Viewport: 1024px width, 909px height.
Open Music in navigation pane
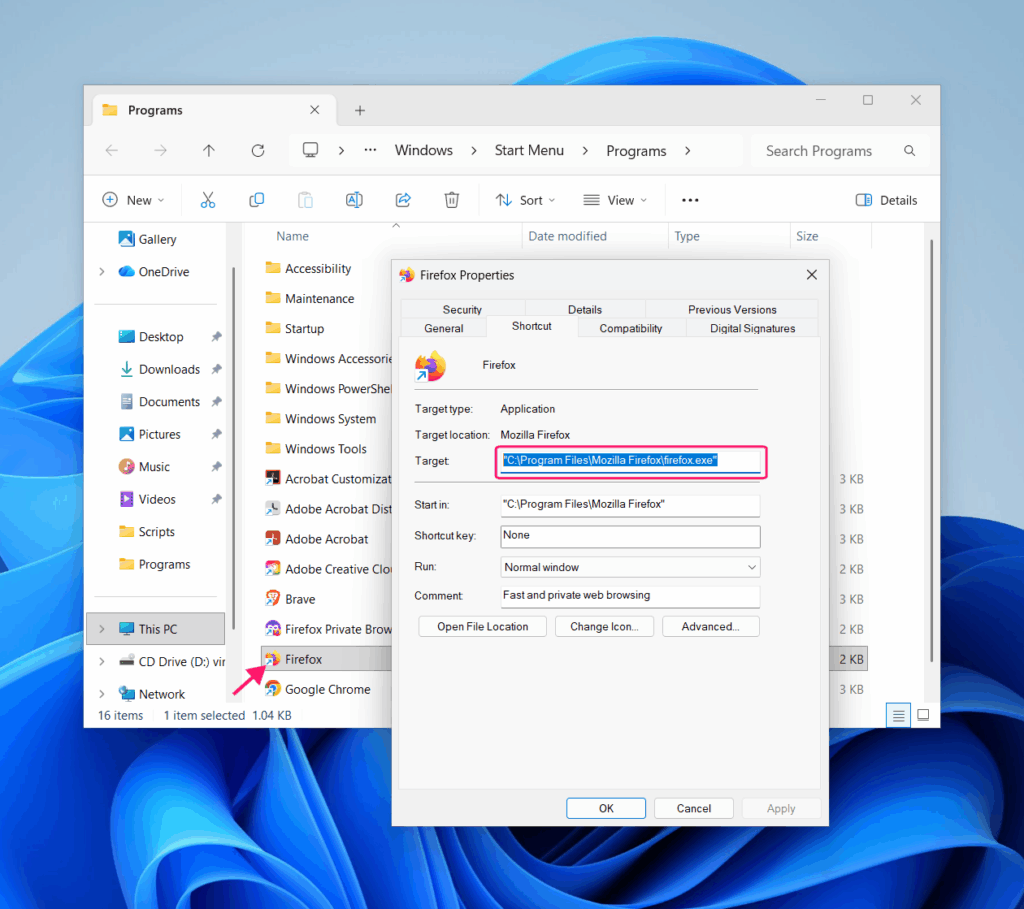pos(154,467)
